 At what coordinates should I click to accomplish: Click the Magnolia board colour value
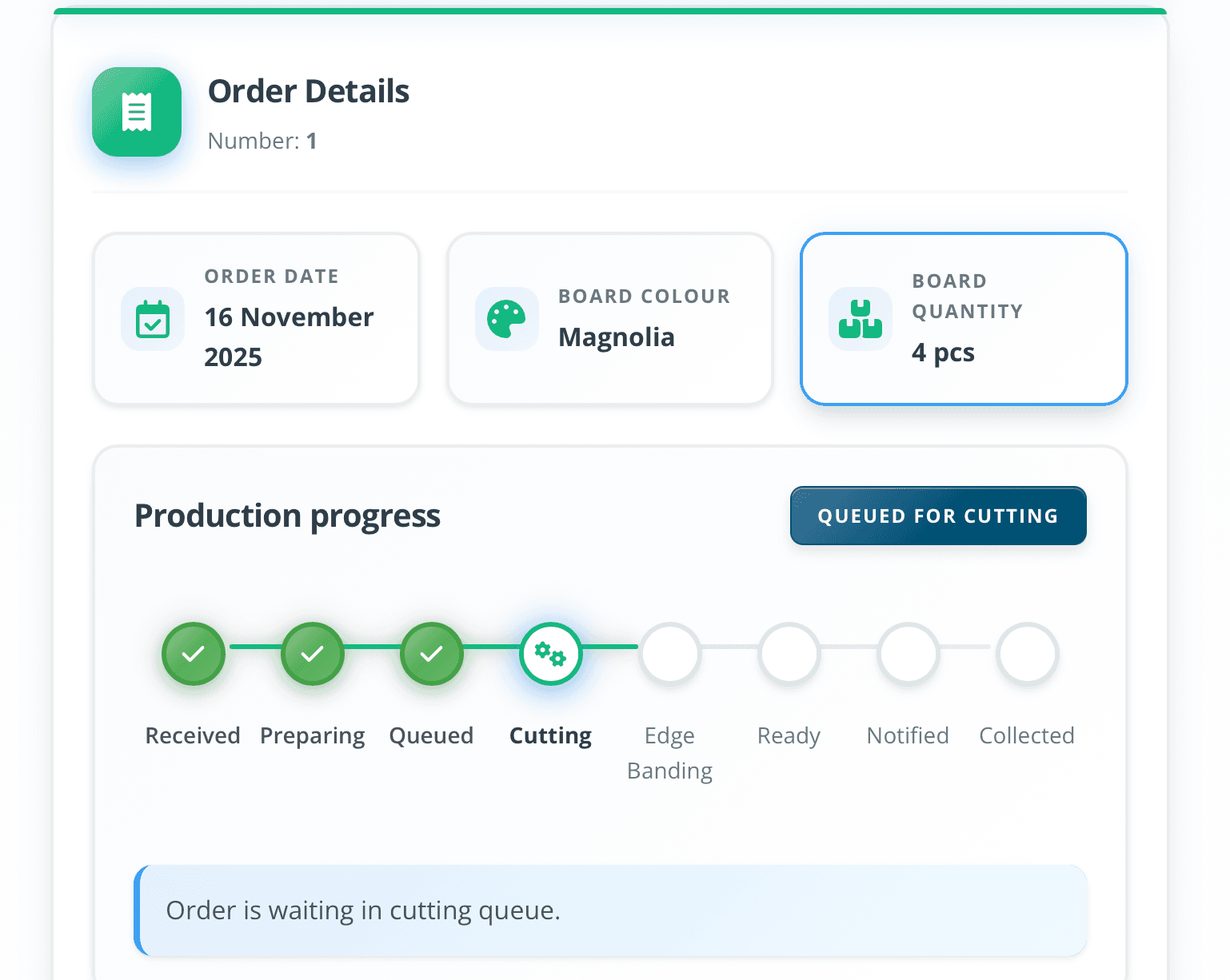pyautogui.click(x=617, y=337)
